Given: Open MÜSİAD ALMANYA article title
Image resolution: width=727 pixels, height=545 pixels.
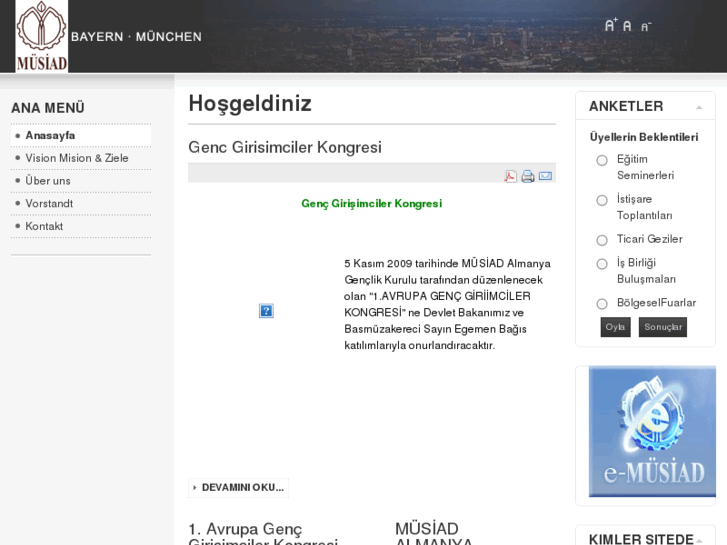Looking at the screenshot, I should coord(434,533).
